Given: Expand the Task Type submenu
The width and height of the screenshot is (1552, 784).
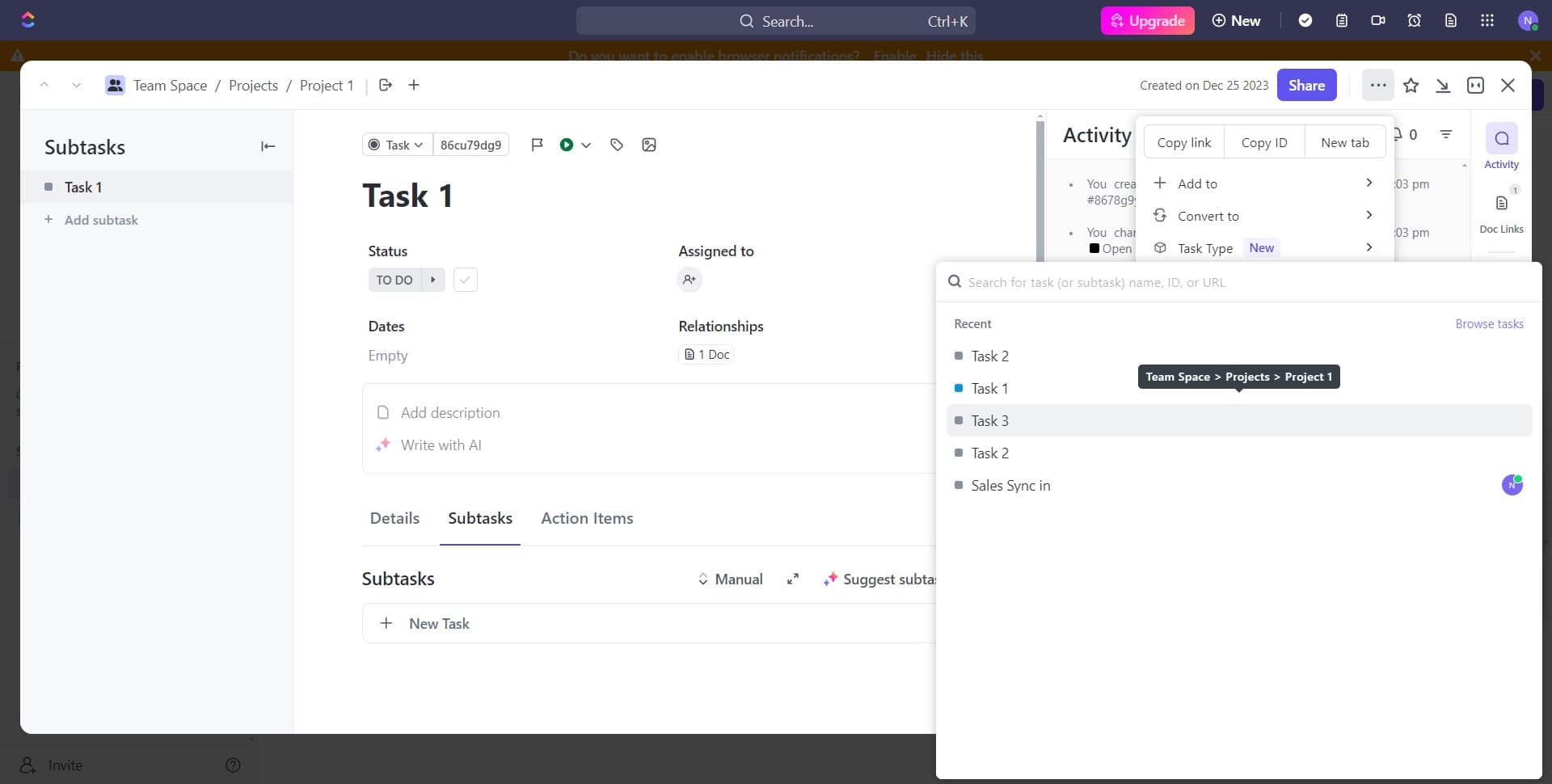Looking at the screenshot, I should 1264,248.
